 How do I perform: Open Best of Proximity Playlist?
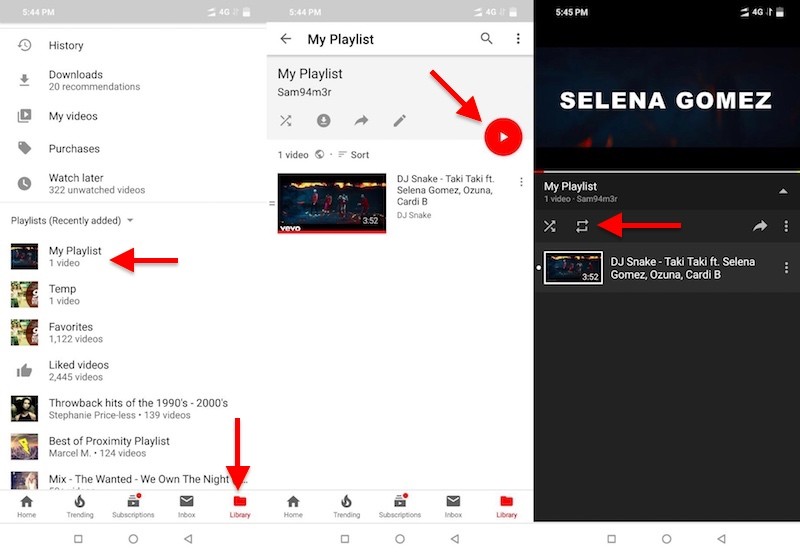pos(133,447)
